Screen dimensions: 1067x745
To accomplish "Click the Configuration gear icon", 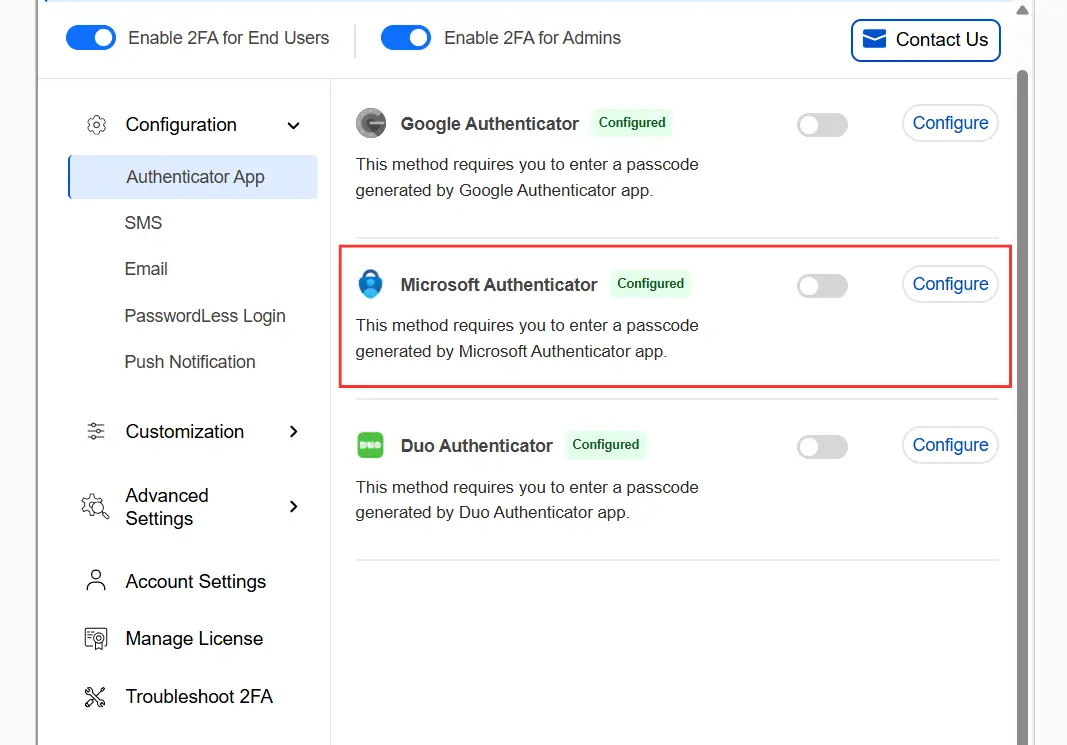I will pos(97,125).
